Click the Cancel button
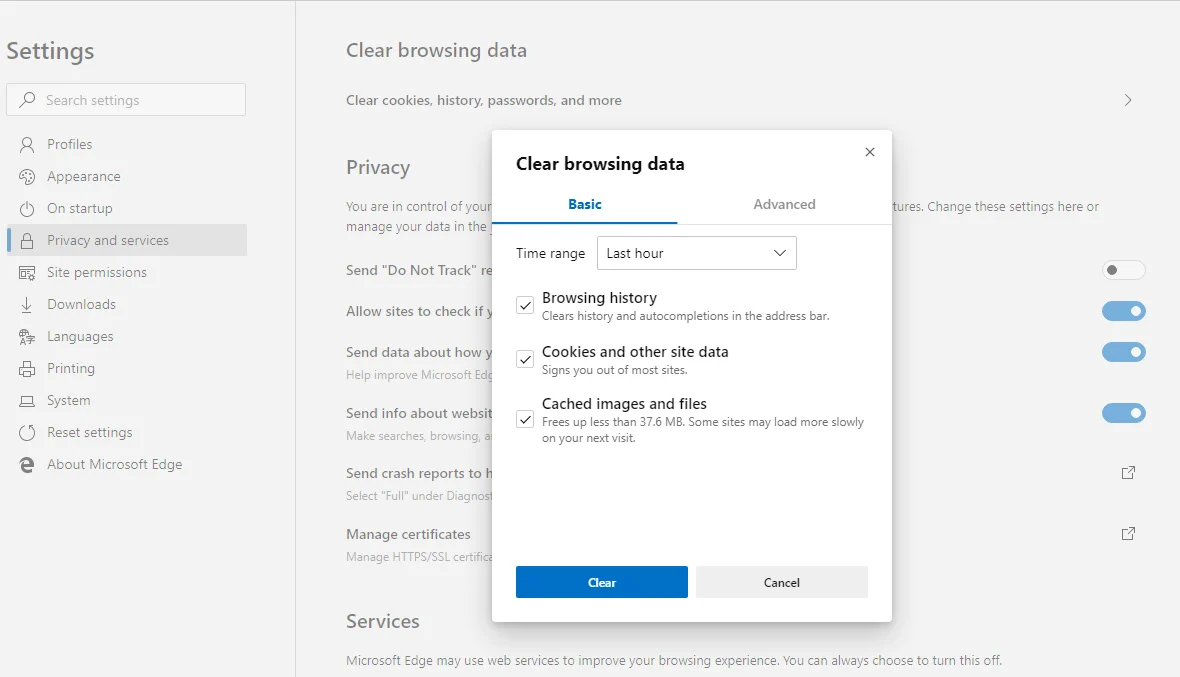 (x=782, y=582)
